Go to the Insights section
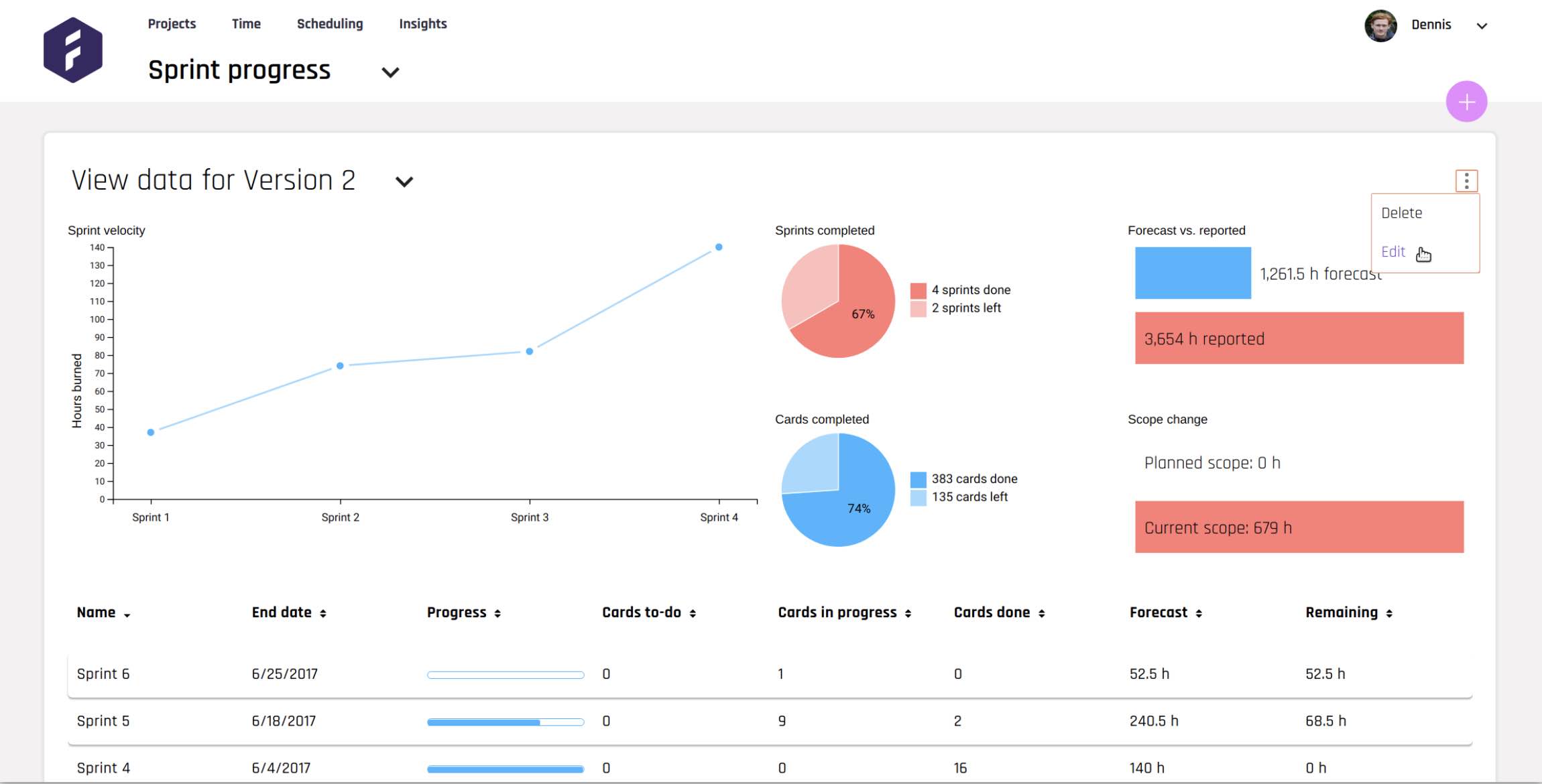Screen dimensions: 1542x784 coord(422,23)
